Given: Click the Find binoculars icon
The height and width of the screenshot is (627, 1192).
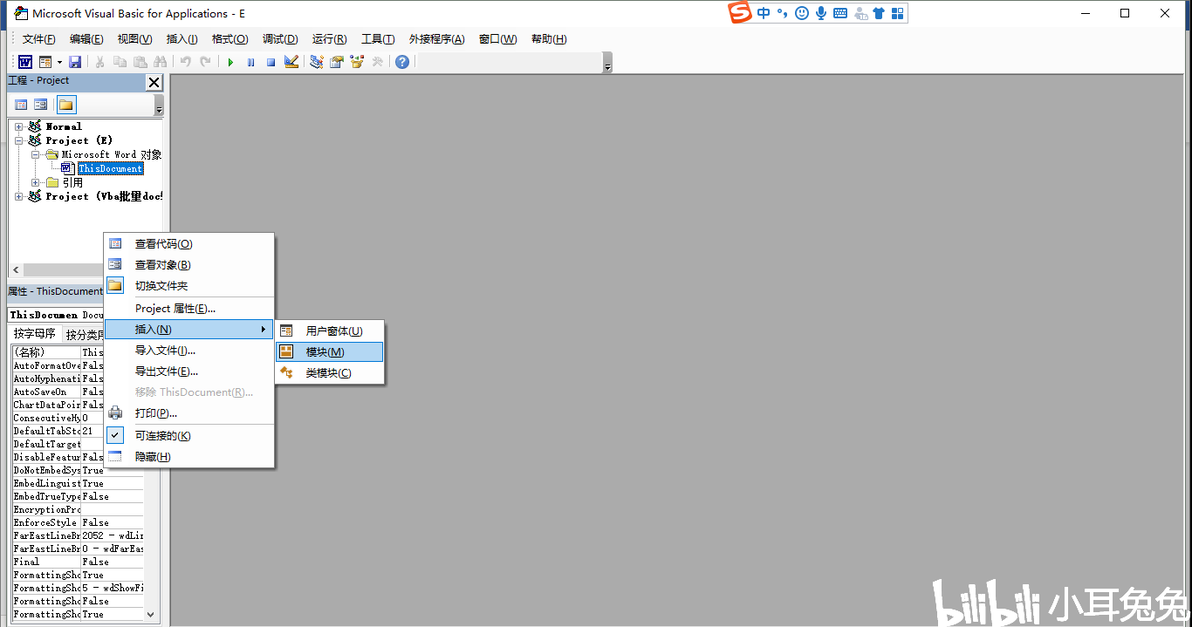Looking at the screenshot, I should 160,62.
